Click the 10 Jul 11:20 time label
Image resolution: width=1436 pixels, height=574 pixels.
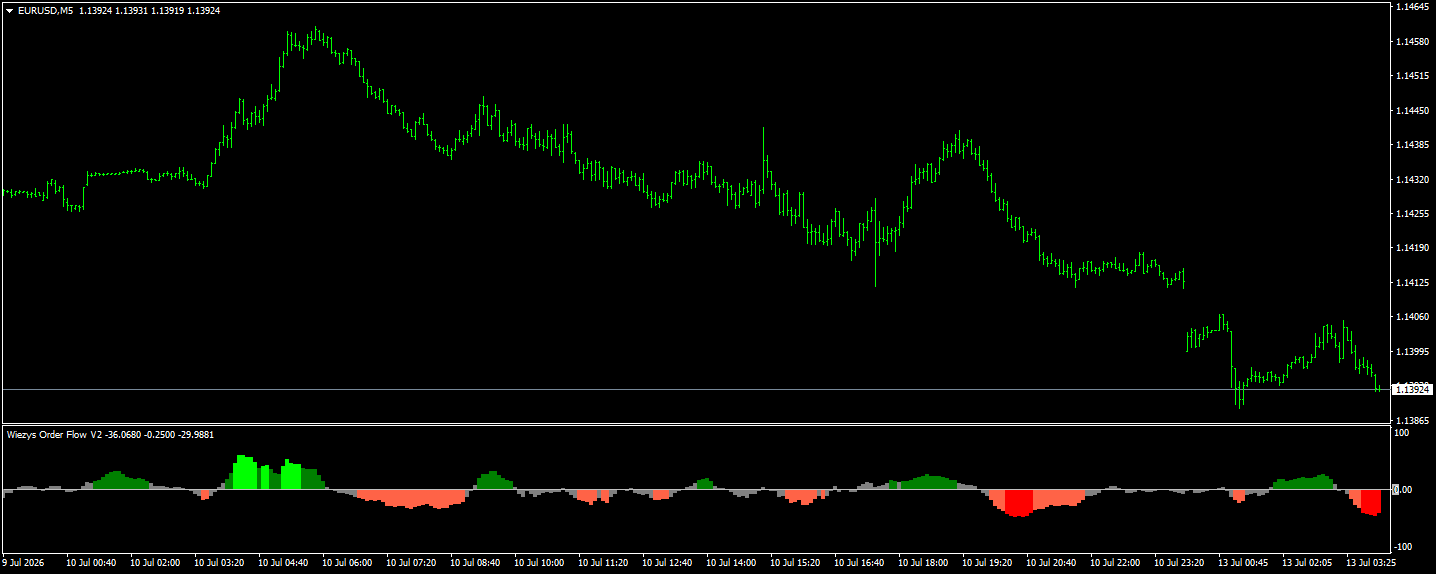[603, 563]
